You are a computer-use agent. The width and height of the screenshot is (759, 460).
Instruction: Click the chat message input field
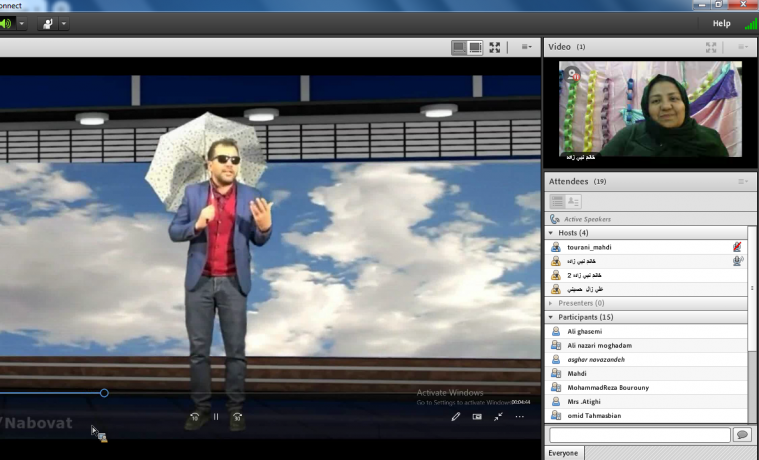tap(640, 435)
